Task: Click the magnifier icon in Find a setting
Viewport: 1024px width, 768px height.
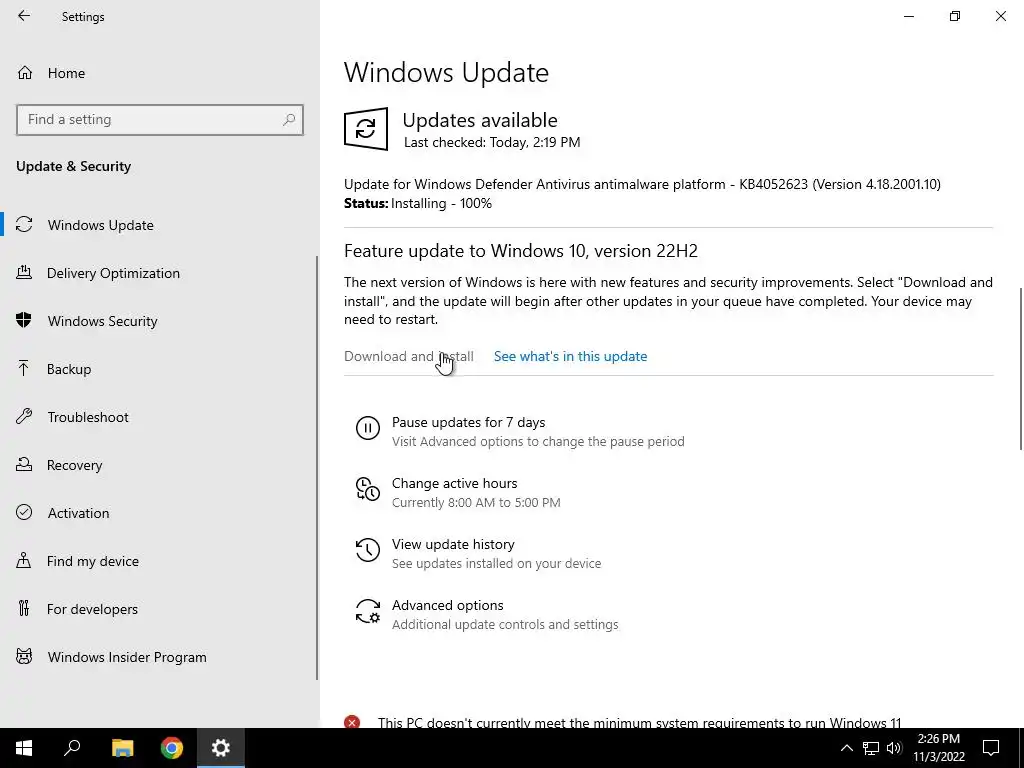Action: tap(289, 120)
